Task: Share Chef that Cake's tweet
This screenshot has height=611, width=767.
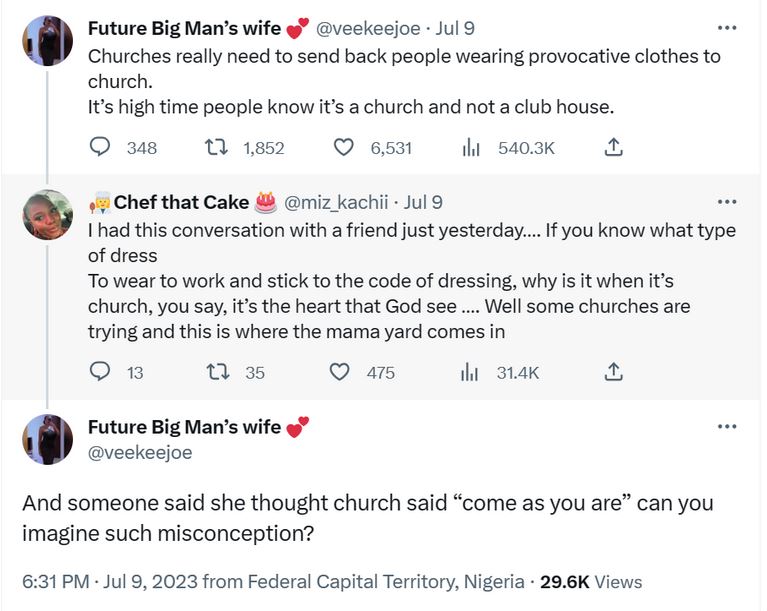Action: coord(614,372)
